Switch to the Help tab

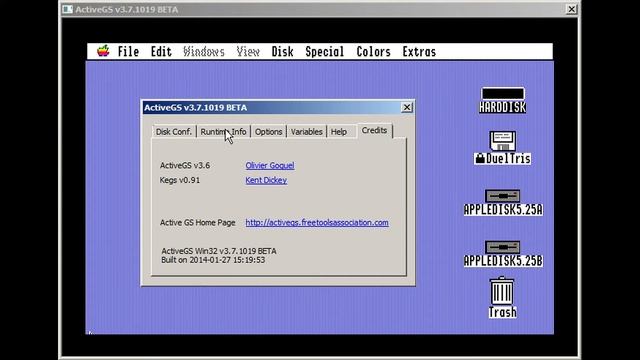pos(339,132)
